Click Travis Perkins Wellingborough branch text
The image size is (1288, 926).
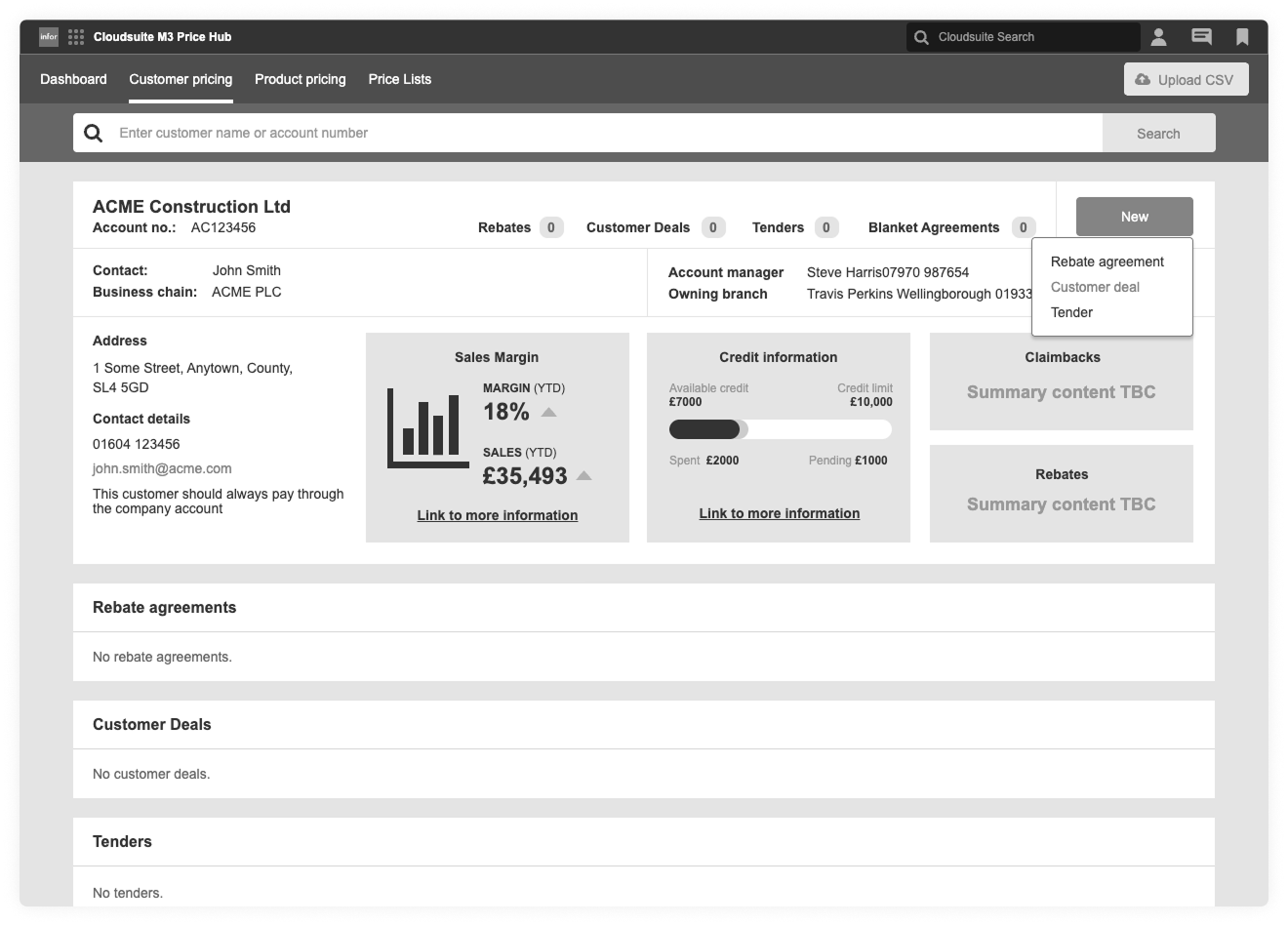919,294
